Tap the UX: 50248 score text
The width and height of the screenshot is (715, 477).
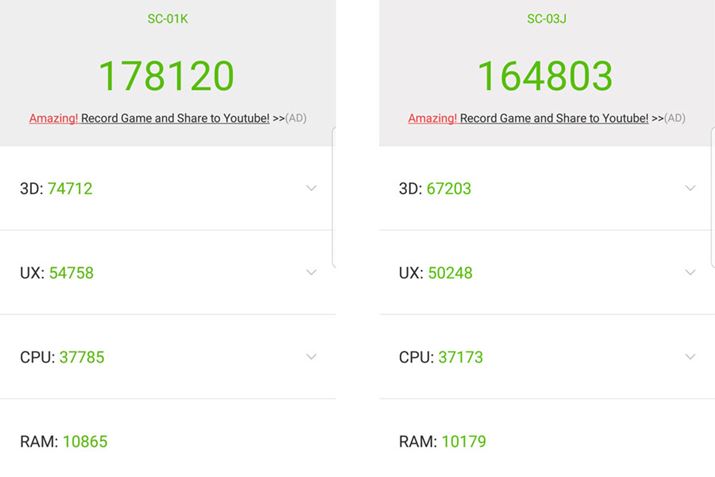point(435,273)
